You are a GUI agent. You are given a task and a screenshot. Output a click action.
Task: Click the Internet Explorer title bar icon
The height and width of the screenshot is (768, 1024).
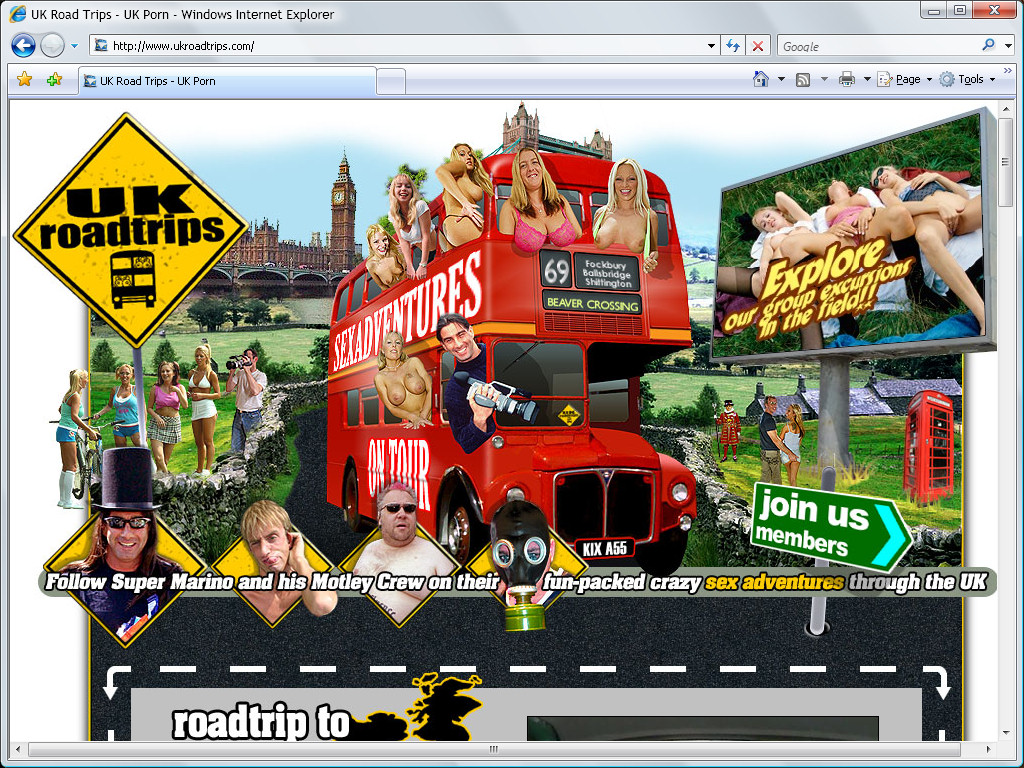(18, 14)
